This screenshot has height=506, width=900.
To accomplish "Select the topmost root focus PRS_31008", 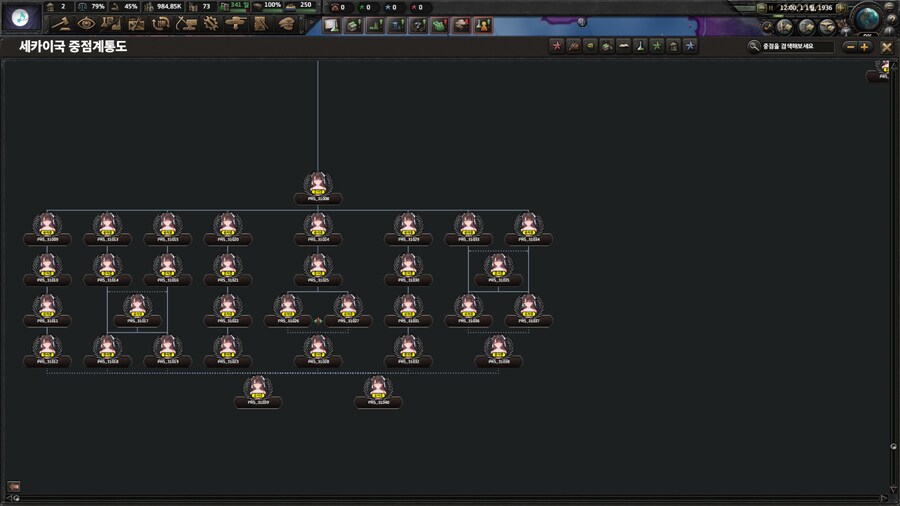I will tap(318, 186).
